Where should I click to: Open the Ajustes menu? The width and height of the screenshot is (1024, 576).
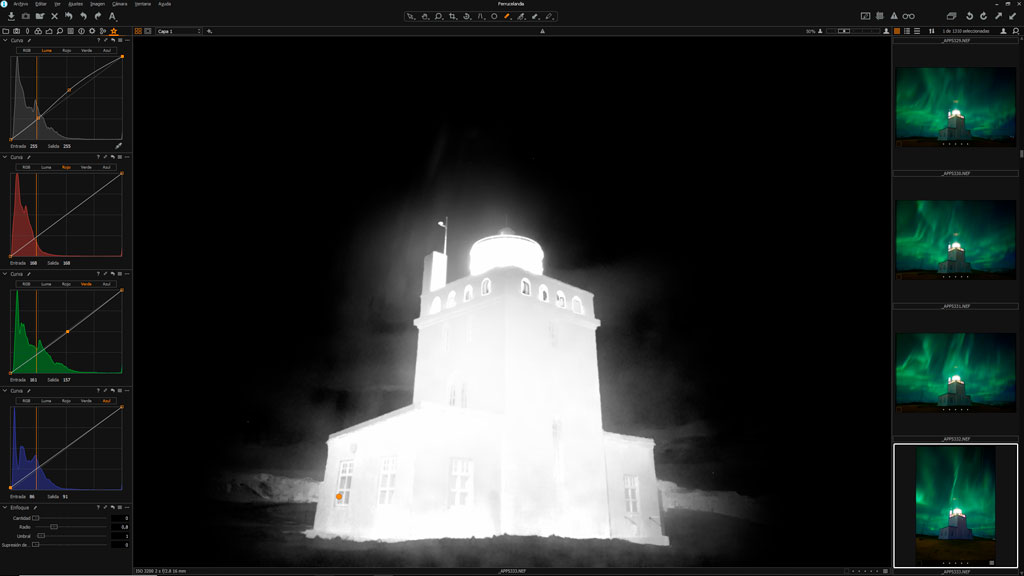click(x=73, y=4)
